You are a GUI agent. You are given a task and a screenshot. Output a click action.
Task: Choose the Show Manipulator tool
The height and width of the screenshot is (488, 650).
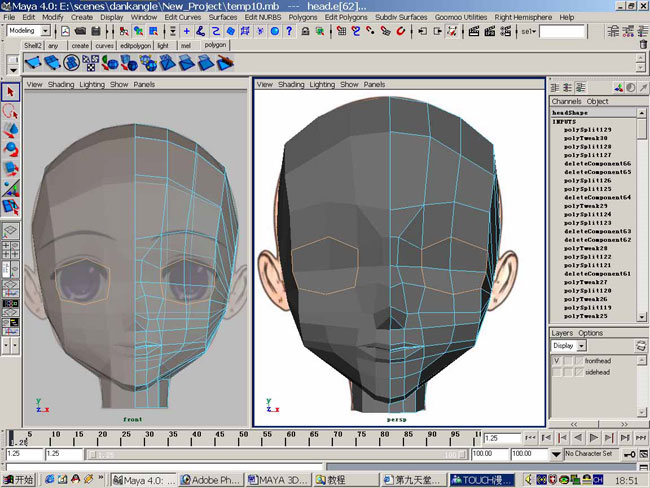pos(10,187)
